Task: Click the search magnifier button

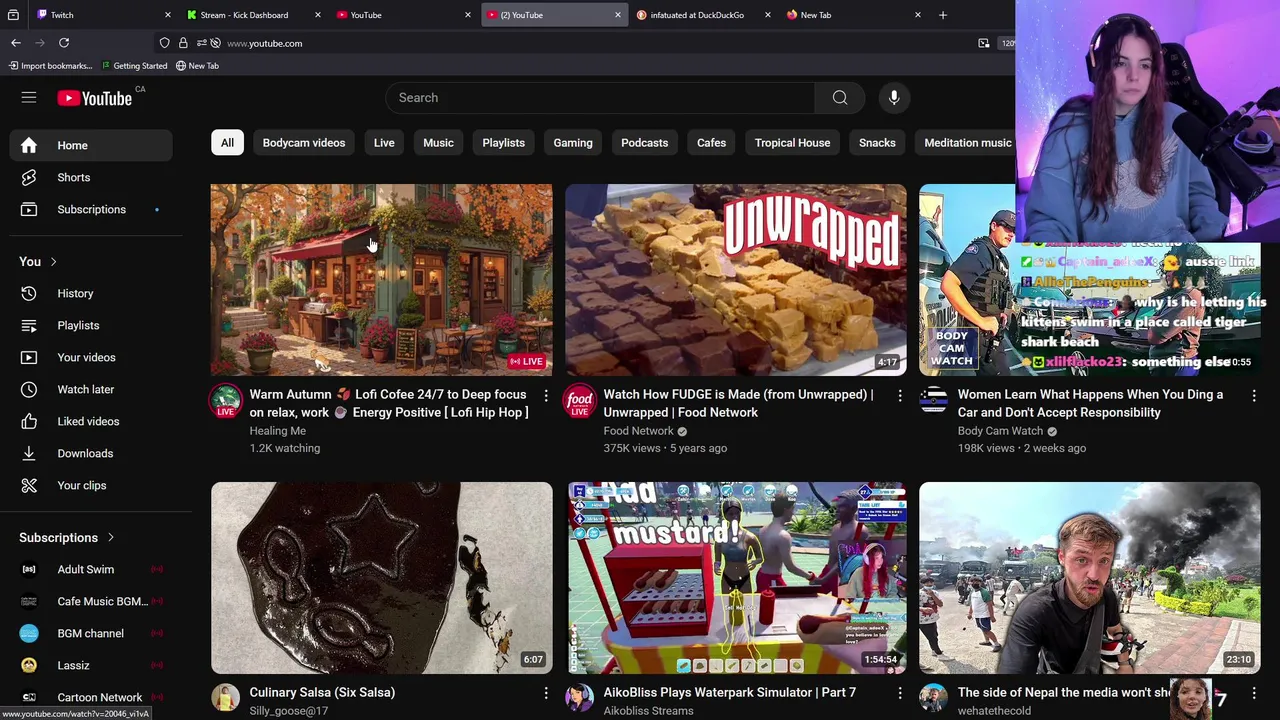Action: 840,97
